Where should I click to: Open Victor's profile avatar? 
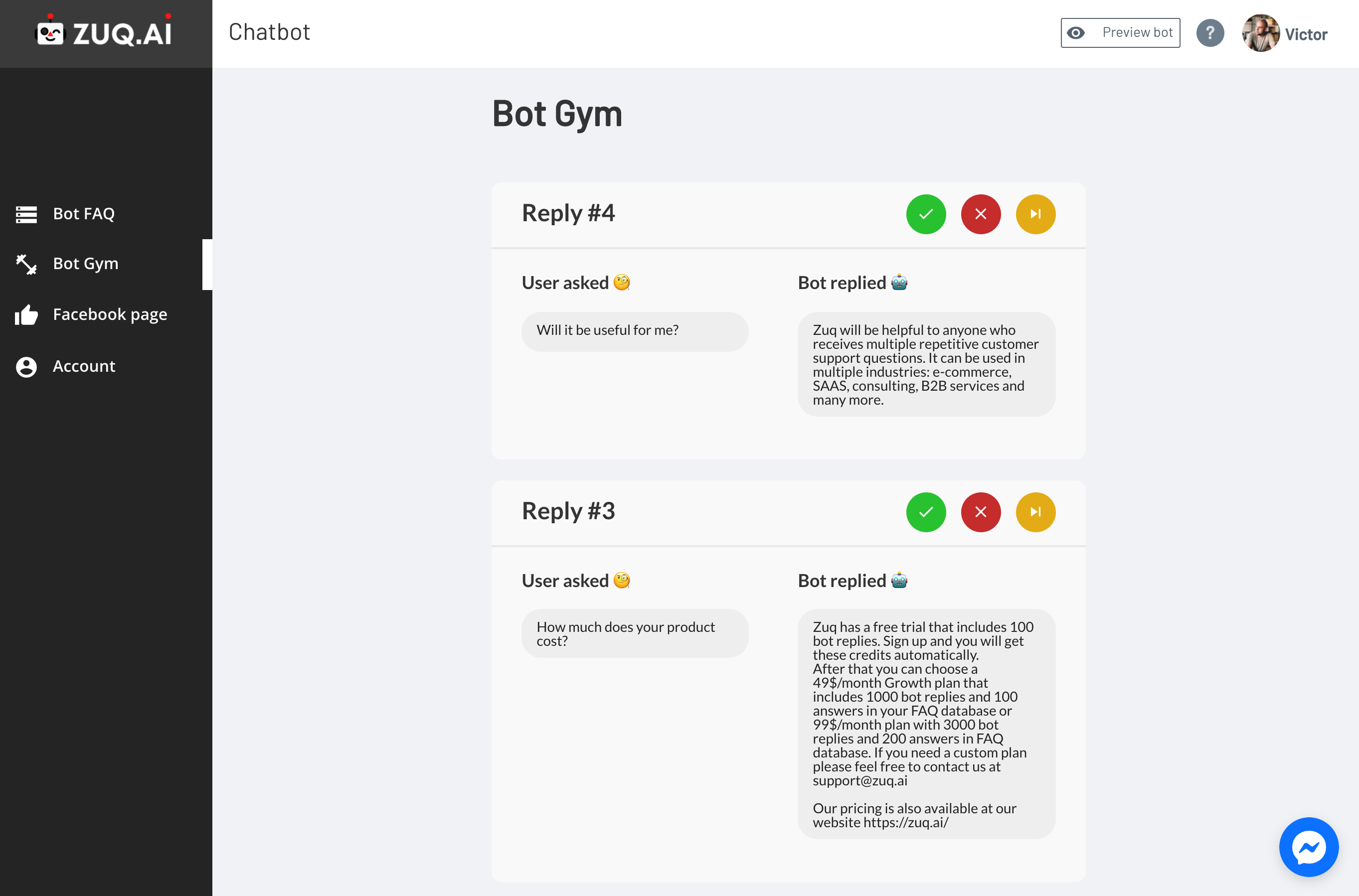(x=1260, y=32)
